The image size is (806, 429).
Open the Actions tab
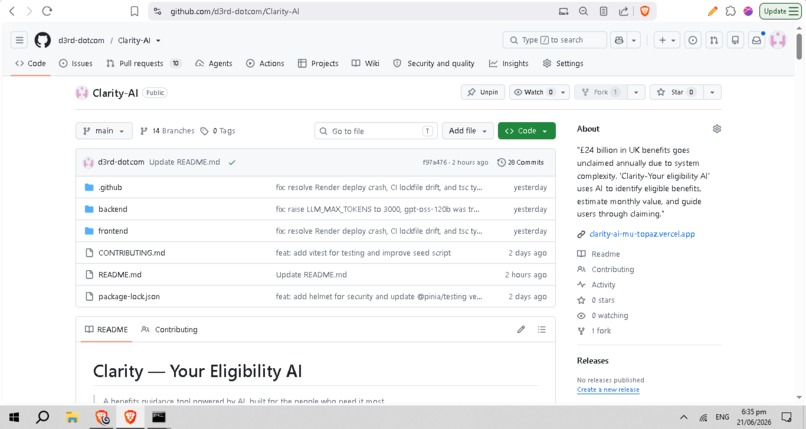pos(265,64)
